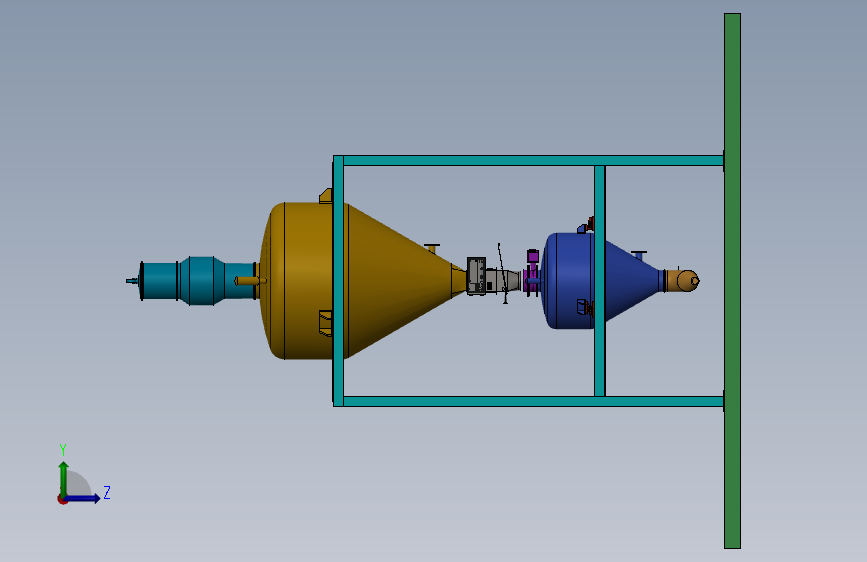Image resolution: width=867 pixels, height=562 pixels.
Task: Select the purple valve on blue tank
Action: [532, 274]
